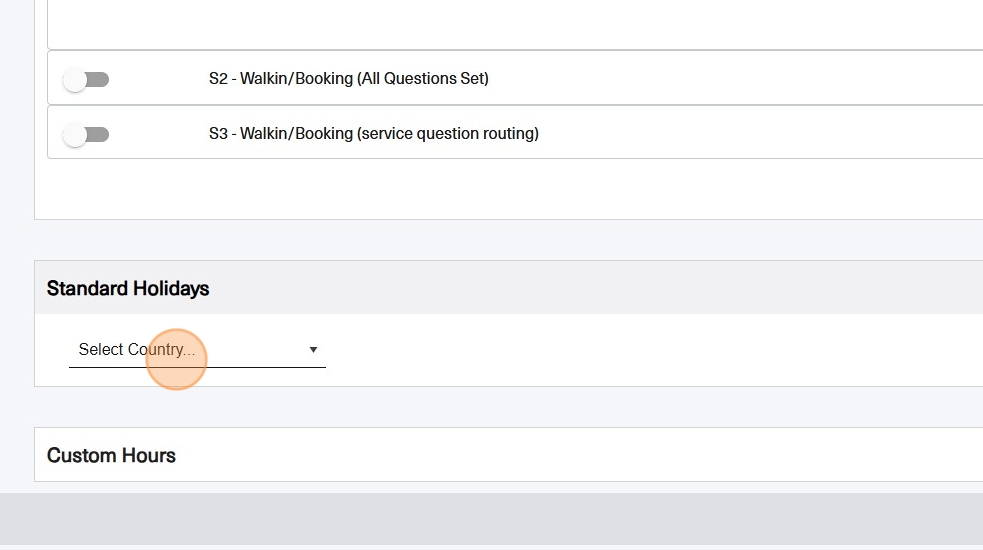Click the Select Country dropdown arrow
This screenshot has width=983, height=550.
(x=313, y=349)
